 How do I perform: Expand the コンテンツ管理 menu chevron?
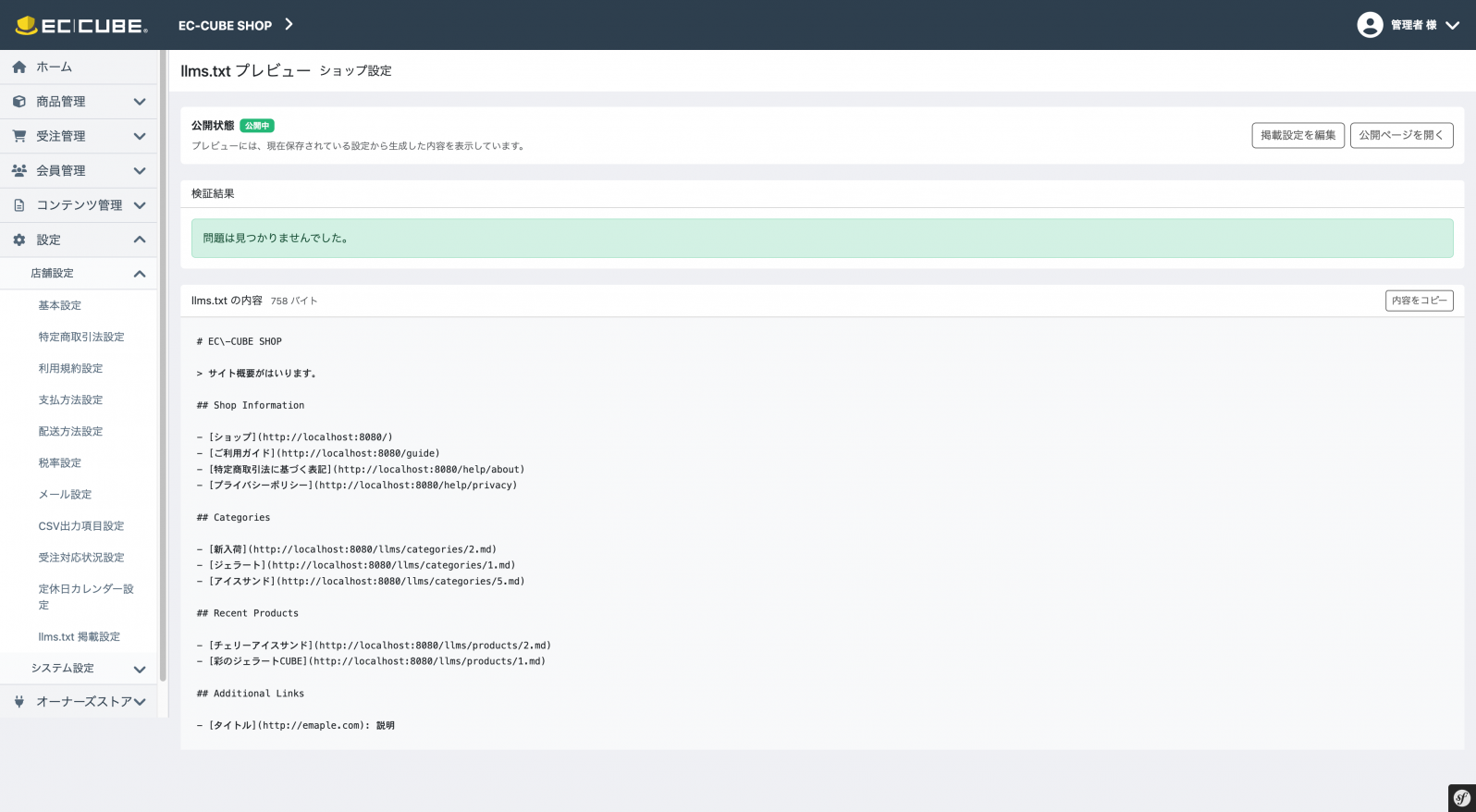(140, 205)
